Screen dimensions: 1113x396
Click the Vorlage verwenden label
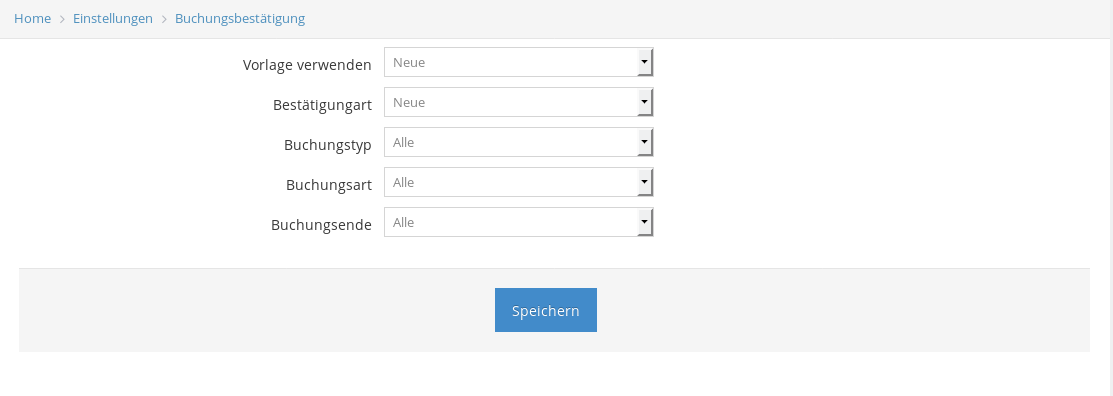307,65
